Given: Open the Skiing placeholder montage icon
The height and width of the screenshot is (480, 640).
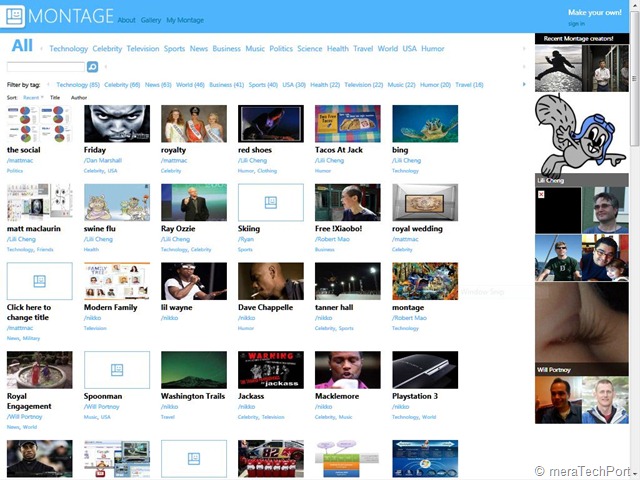Looking at the screenshot, I should (x=271, y=202).
